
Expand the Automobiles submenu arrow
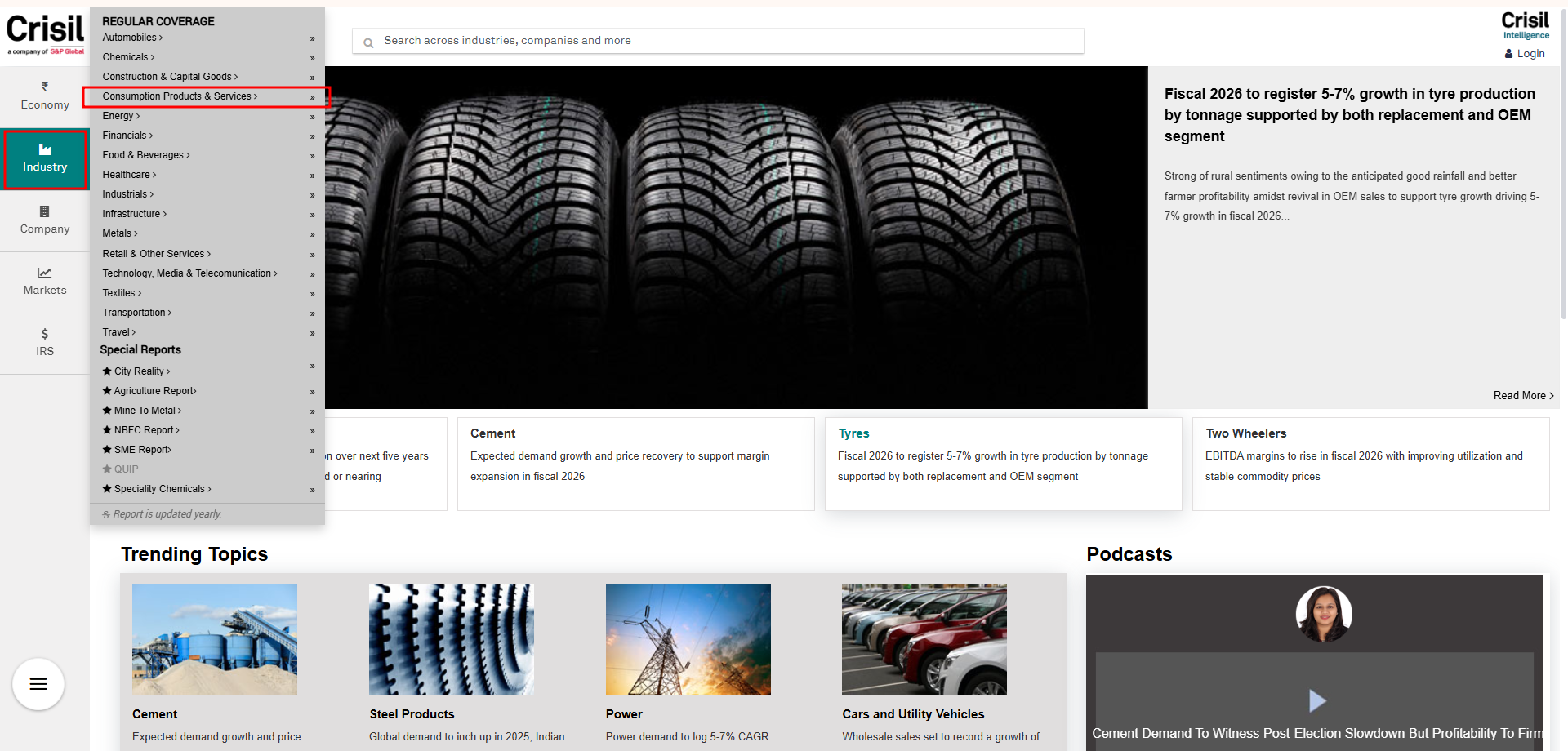tap(312, 38)
